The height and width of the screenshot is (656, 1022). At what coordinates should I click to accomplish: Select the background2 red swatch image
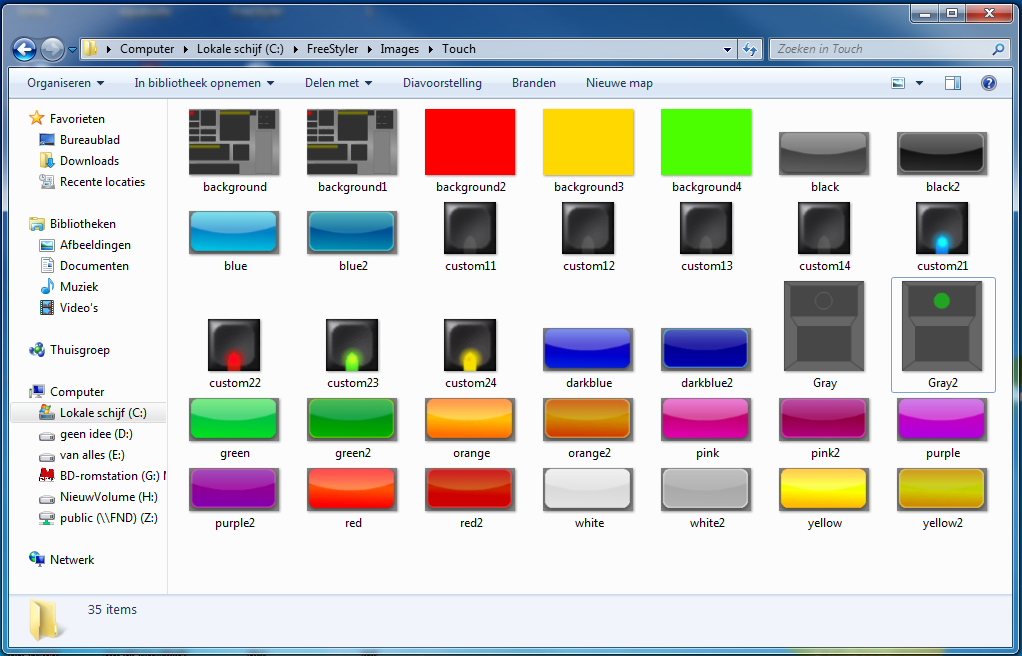tap(470, 142)
